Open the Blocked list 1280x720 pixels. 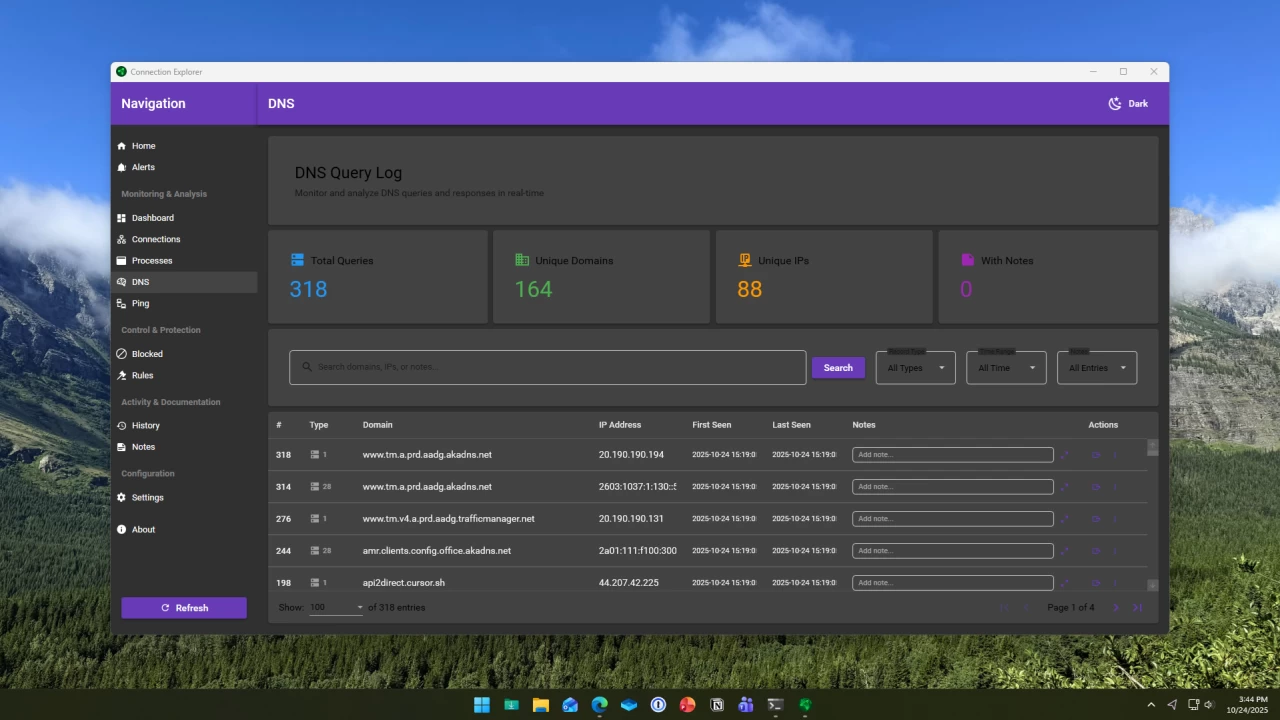click(146, 353)
